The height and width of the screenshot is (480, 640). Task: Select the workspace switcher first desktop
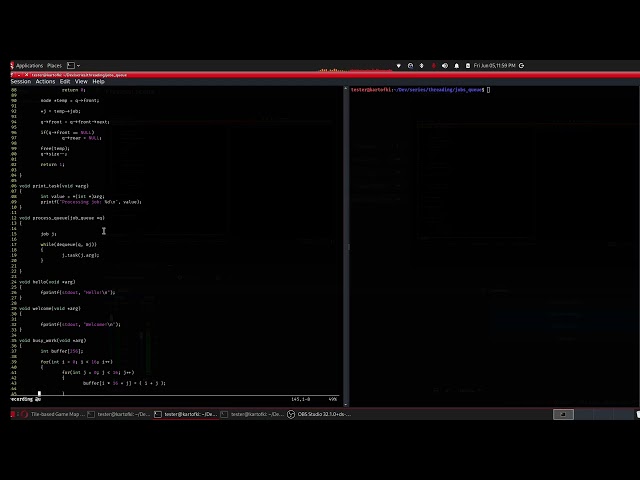[563, 414]
